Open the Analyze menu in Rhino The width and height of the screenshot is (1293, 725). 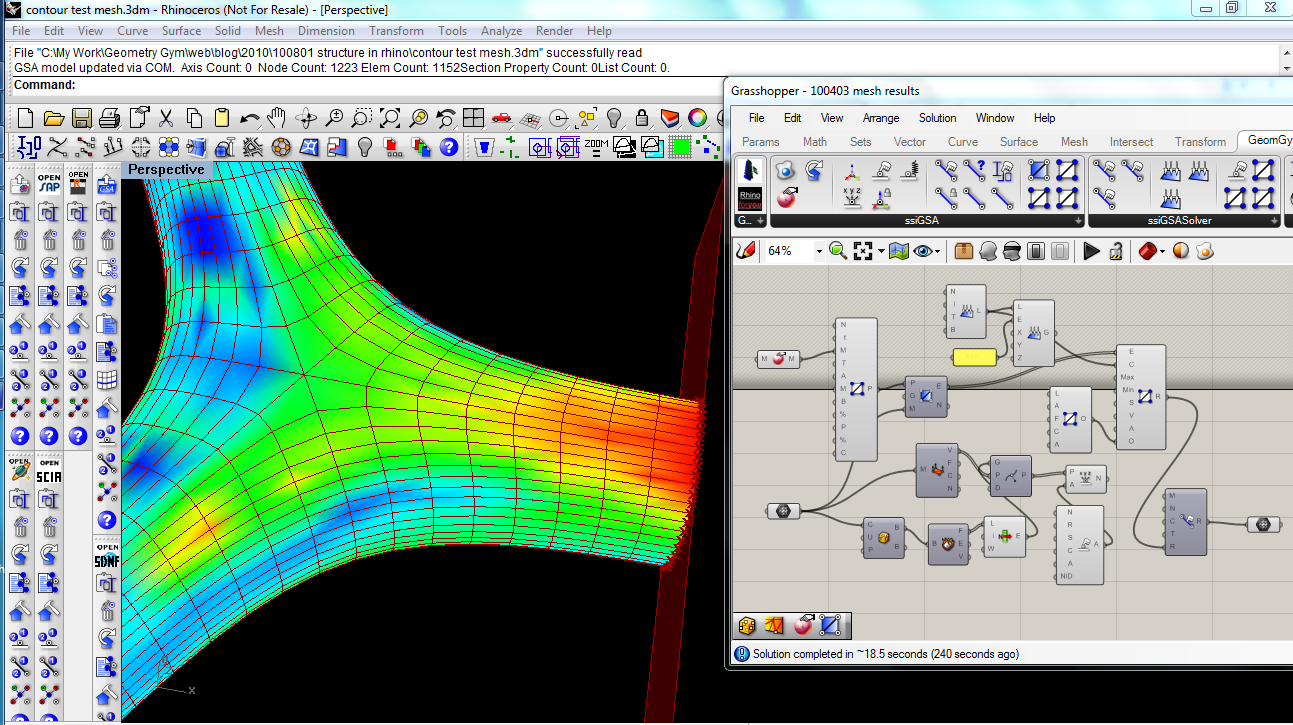(501, 31)
